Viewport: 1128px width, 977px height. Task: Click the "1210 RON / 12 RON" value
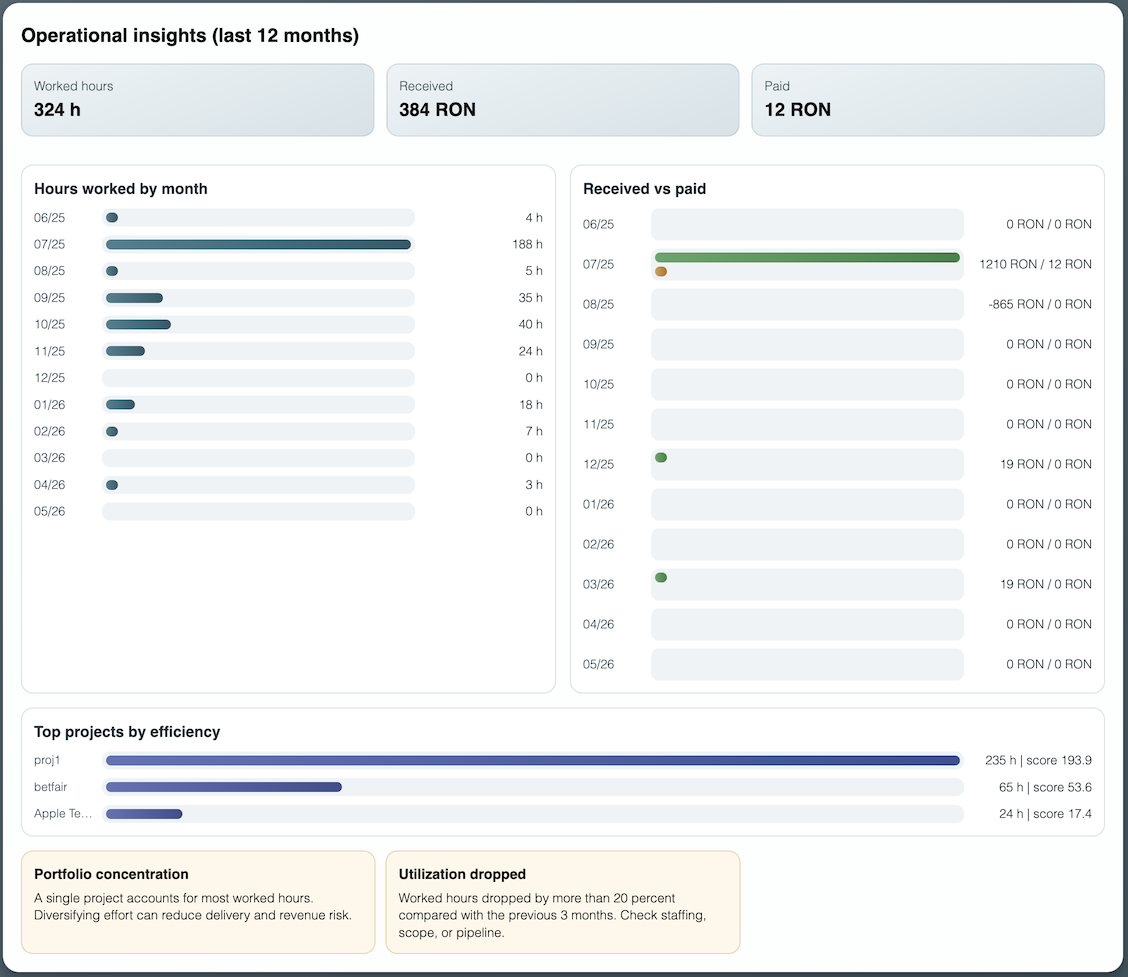(1035, 264)
